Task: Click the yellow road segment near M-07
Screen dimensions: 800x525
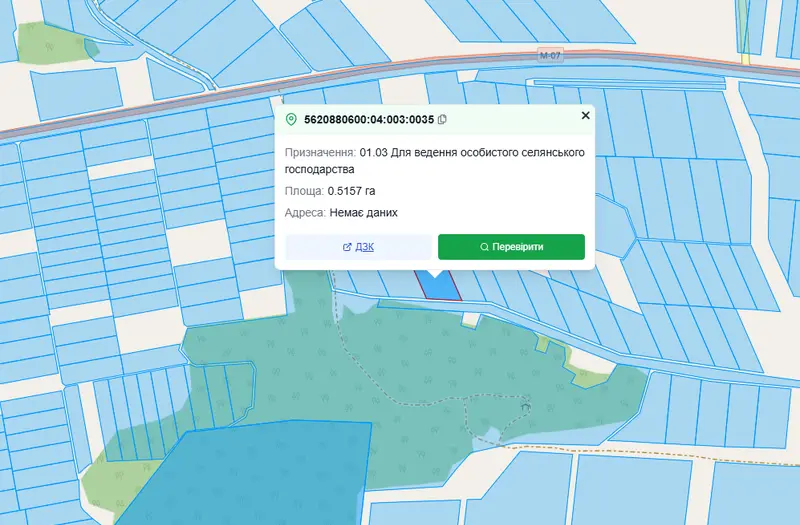Action: pyautogui.click(x=745, y=57)
